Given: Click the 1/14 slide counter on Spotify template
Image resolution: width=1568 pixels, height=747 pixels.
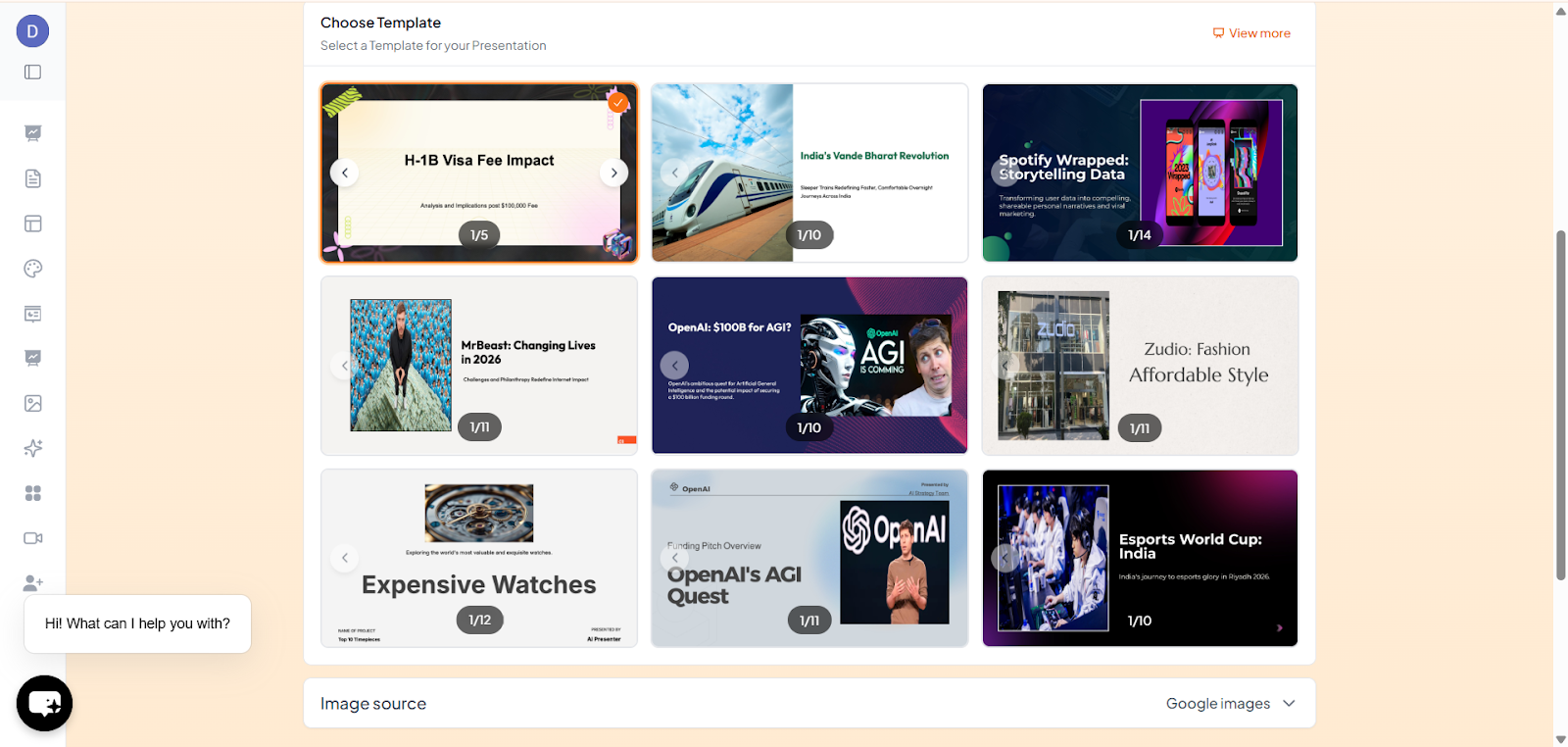Looking at the screenshot, I should 1140,235.
